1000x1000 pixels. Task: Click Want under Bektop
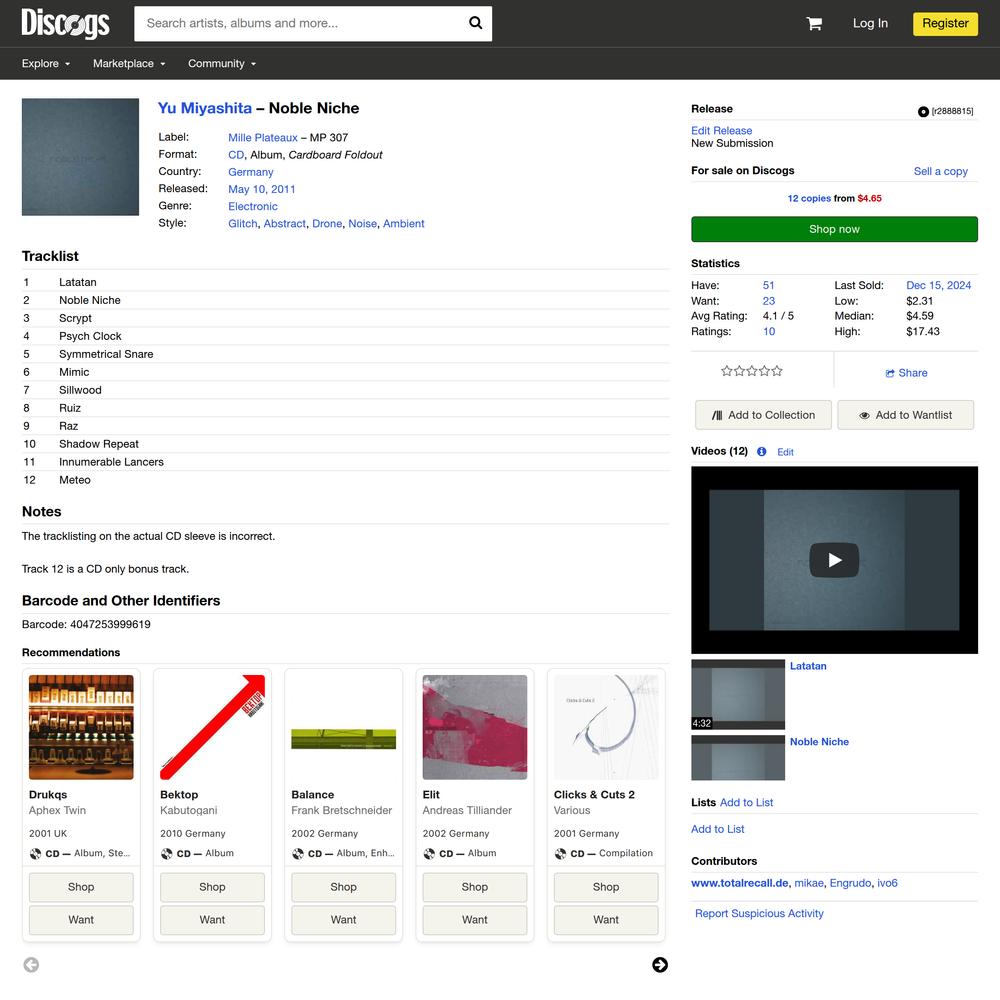(x=212, y=920)
